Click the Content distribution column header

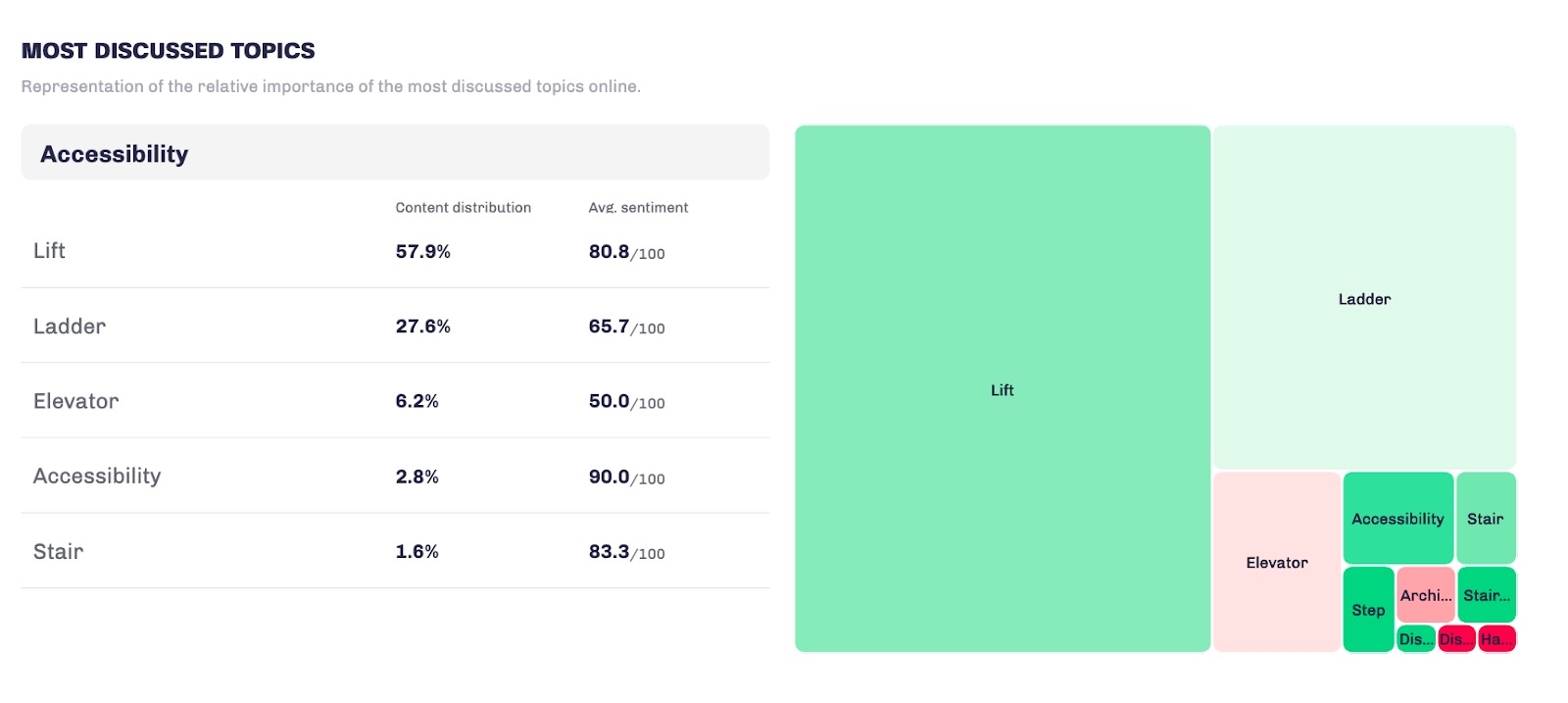pyautogui.click(x=463, y=207)
